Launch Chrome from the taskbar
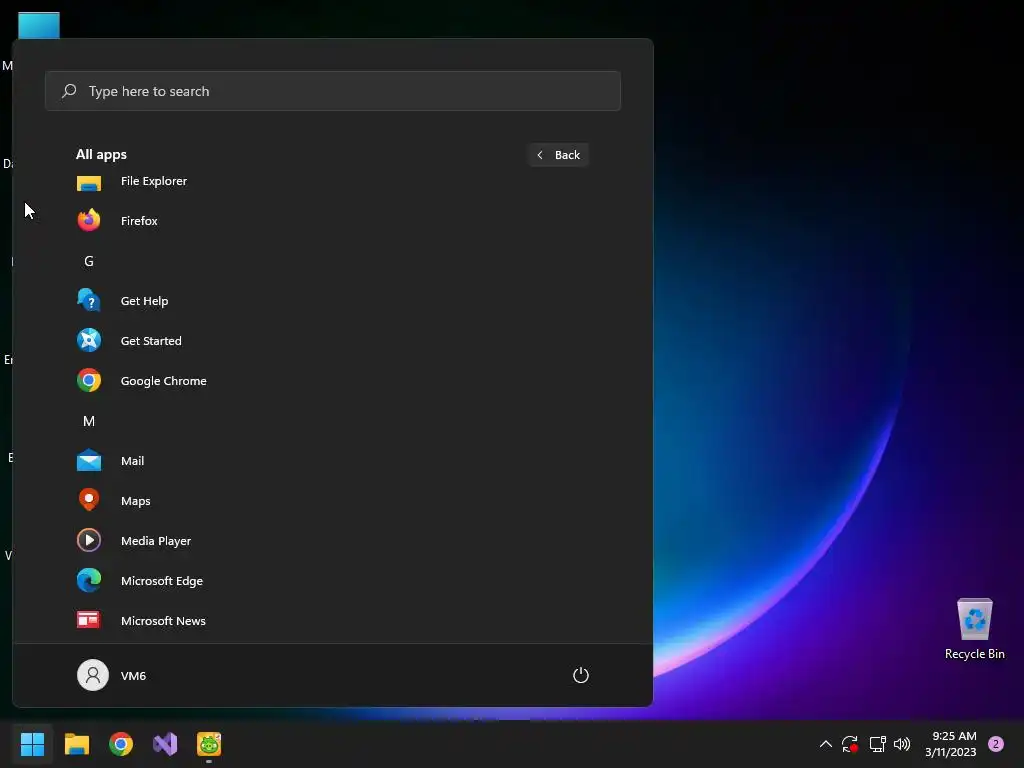The height and width of the screenshot is (768, 1024). 121,744
